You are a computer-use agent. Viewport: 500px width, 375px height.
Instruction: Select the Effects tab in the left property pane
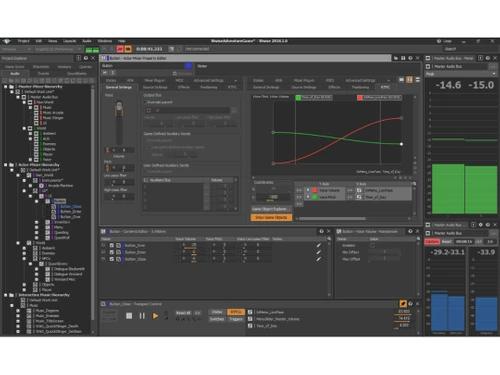[184, 87]
